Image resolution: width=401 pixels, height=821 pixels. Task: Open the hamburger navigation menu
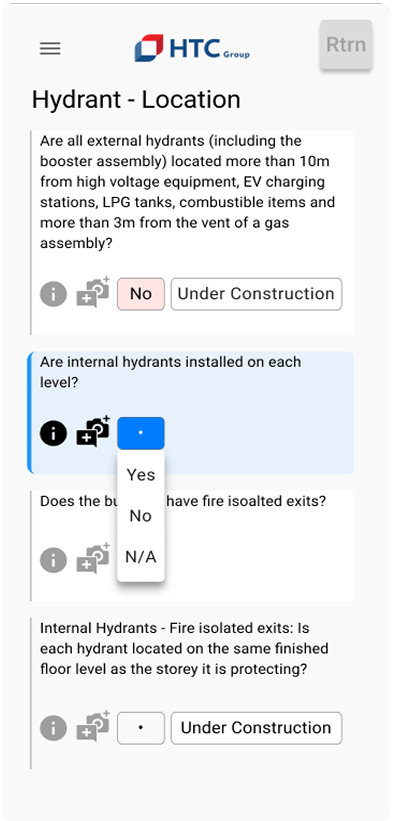point(50,49)
